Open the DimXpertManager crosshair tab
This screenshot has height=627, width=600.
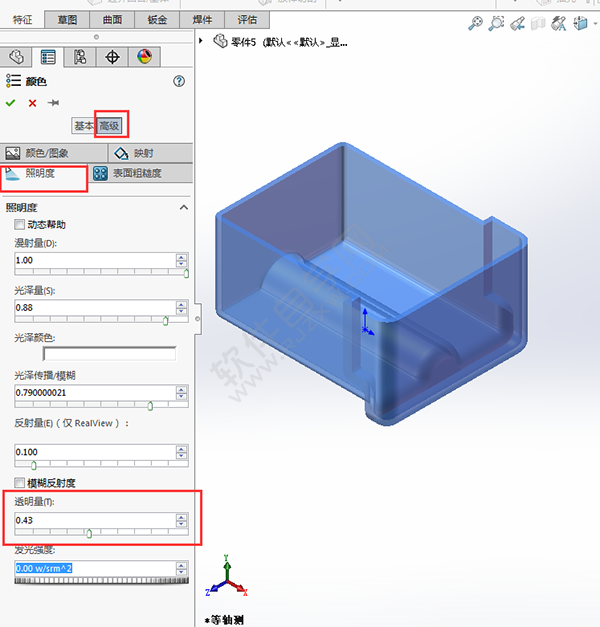click(x=112, y=57)
